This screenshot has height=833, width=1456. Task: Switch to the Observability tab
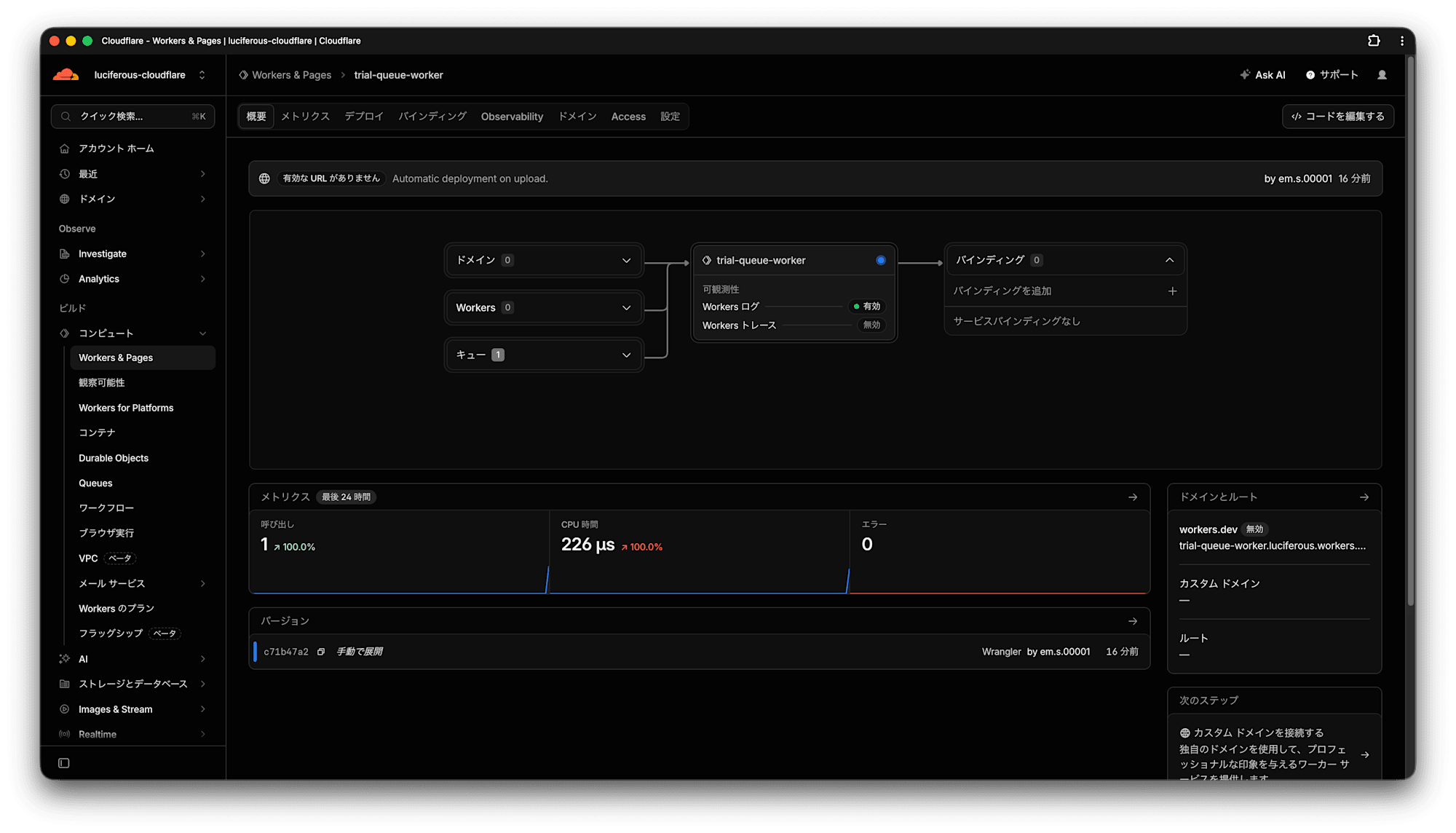pos(512,117)
